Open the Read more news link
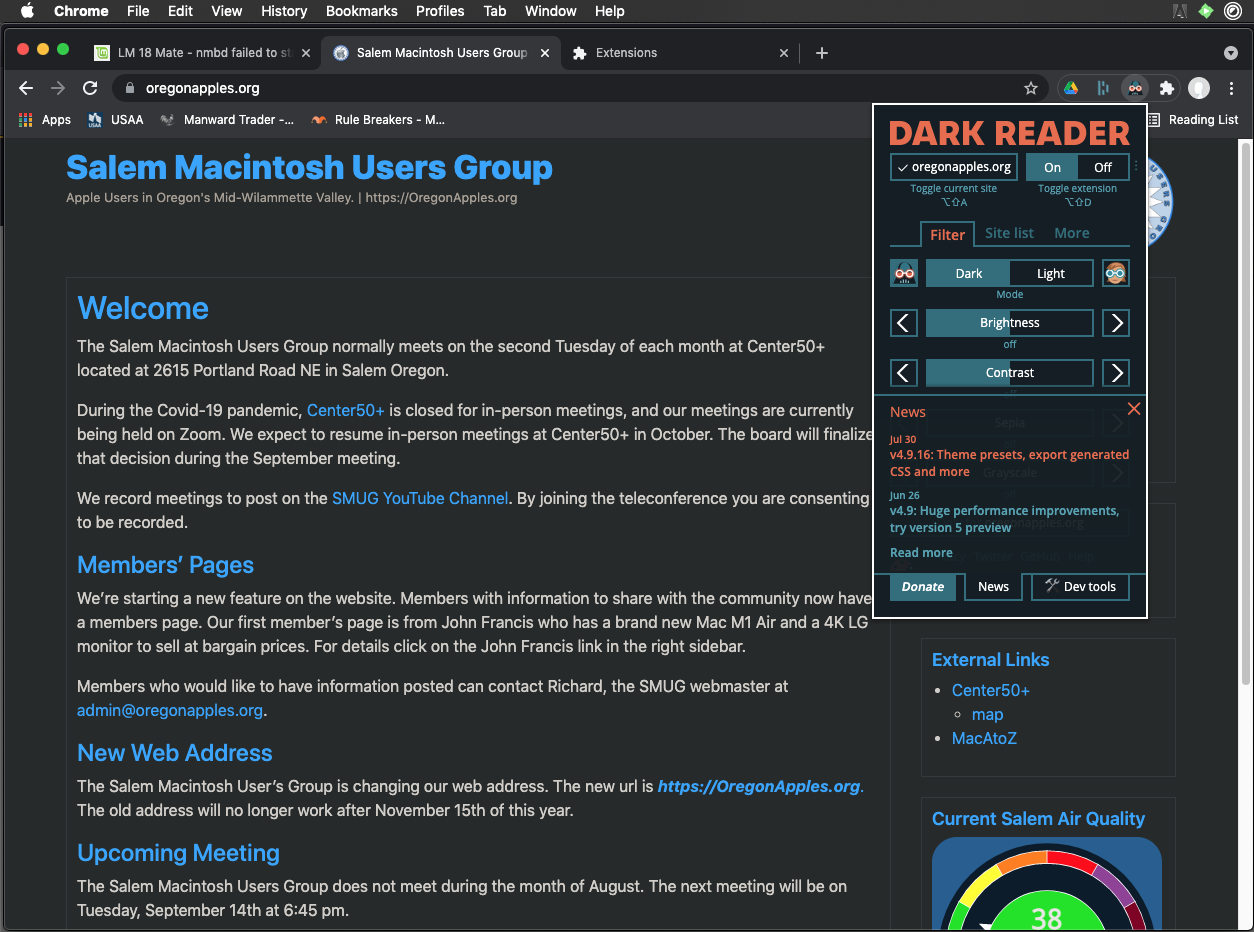 [921, 553]
